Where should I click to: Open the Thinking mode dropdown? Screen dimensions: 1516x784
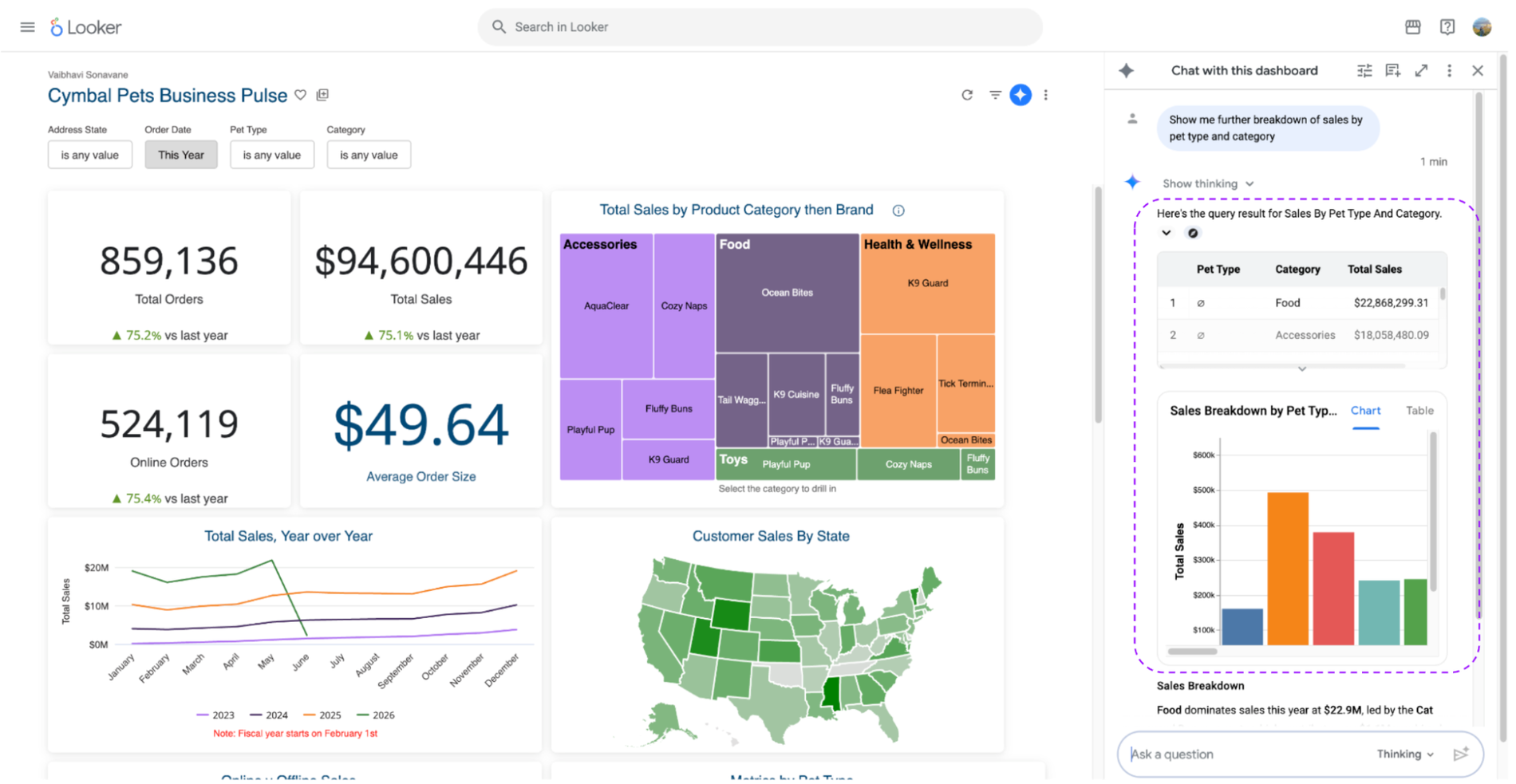pyautogui.click(x=1405, y=754)
